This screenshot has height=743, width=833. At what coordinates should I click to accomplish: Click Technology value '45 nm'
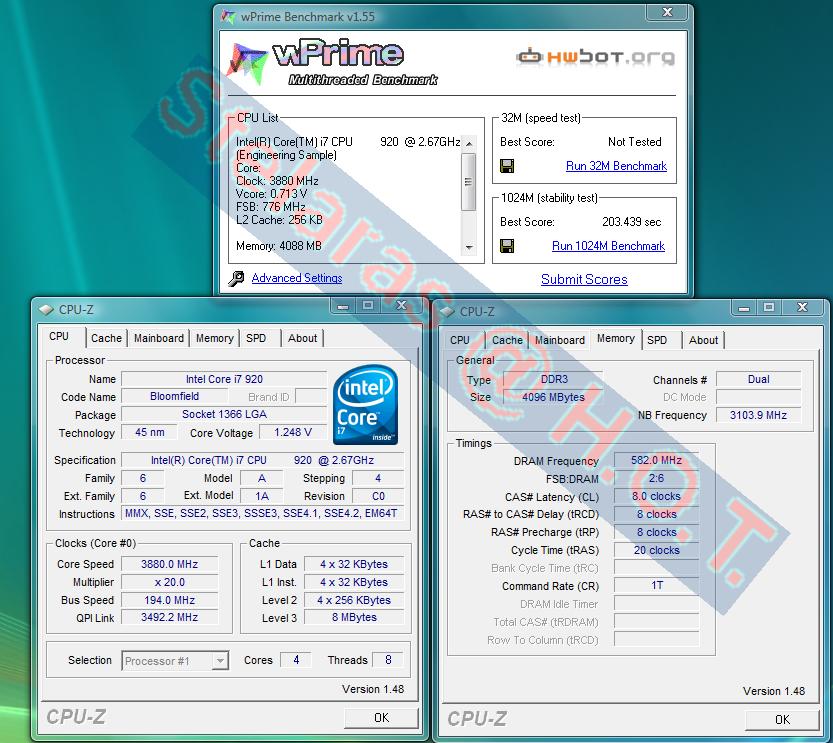[150, 432]
